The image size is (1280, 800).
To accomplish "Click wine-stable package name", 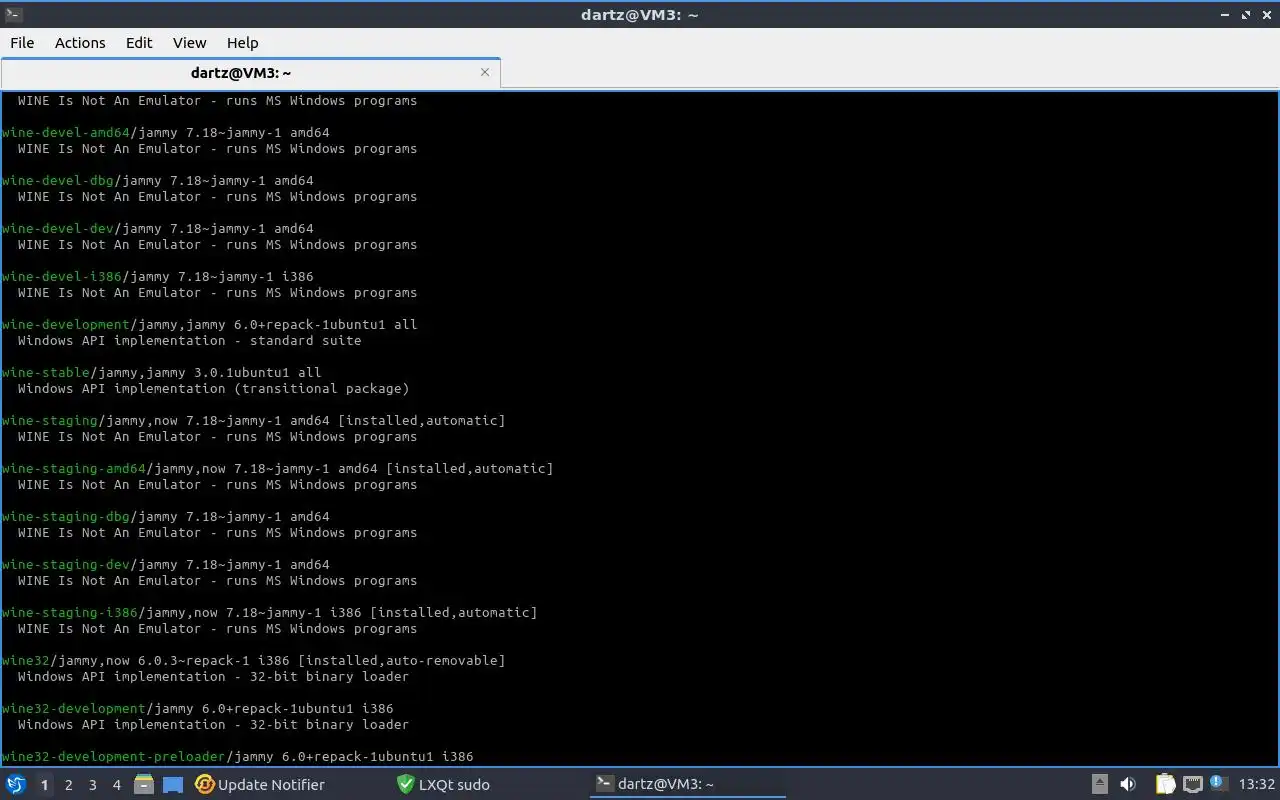I will pyautogui.click(x=46, y=373).
